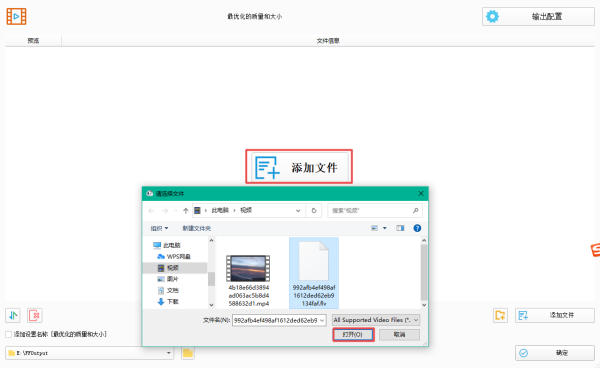
Task: Click the file list vertical scrollbar
Action: tap(424, 272)
